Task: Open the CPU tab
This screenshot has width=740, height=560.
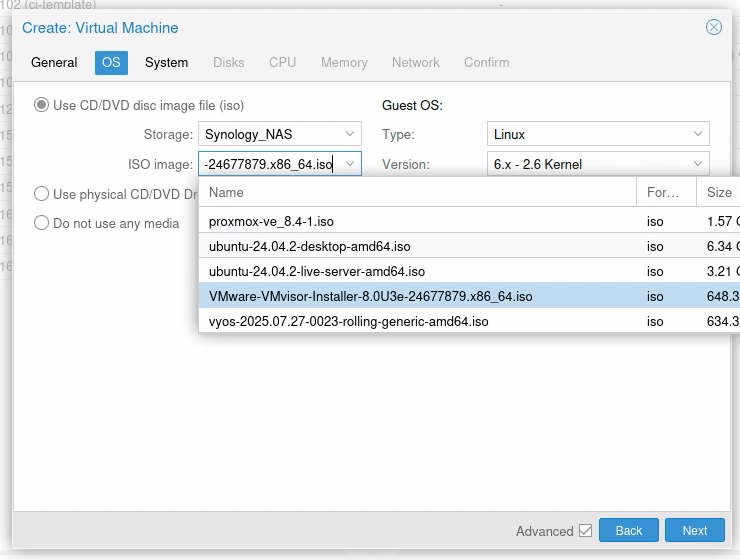Action: pyautogui.click(x=282, y=63)
